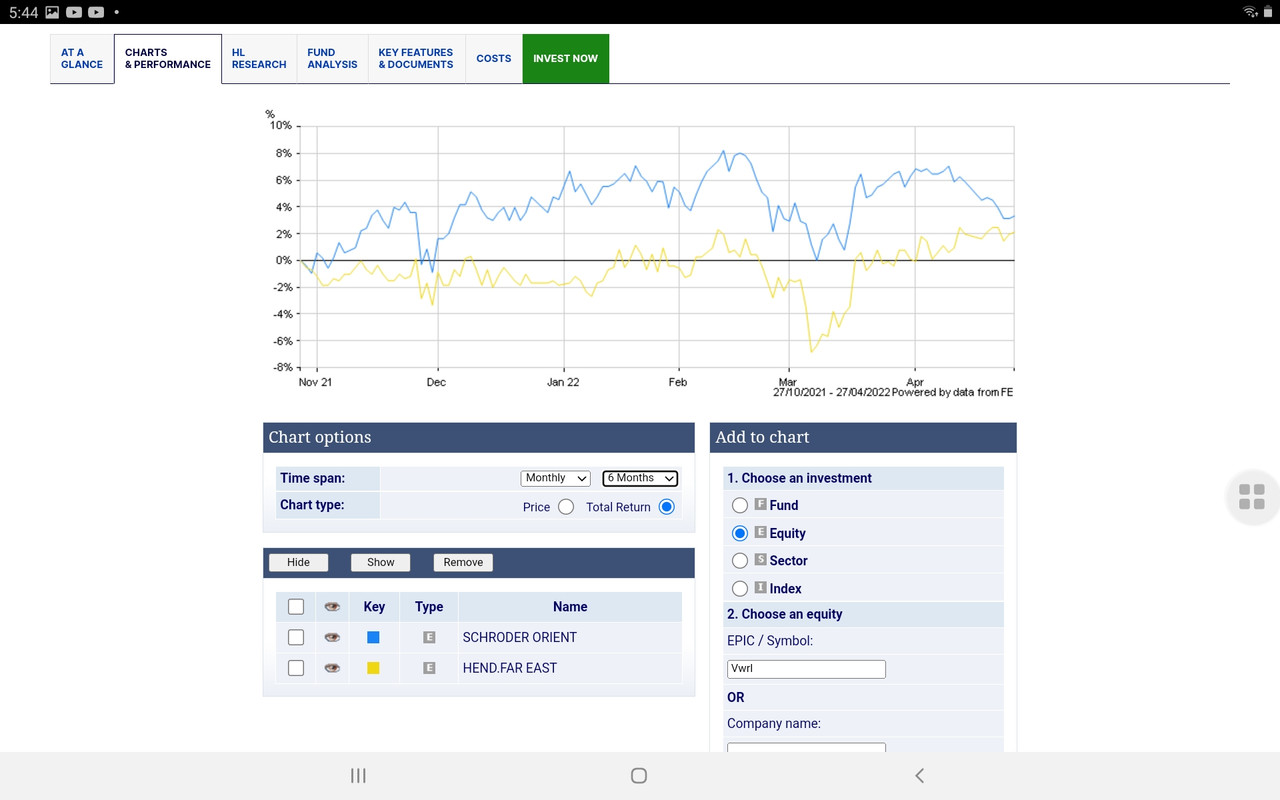The height and width of the screenshot is (800, 1280).
Task: Click the E icon beside Equity
Action: [761, 533]
